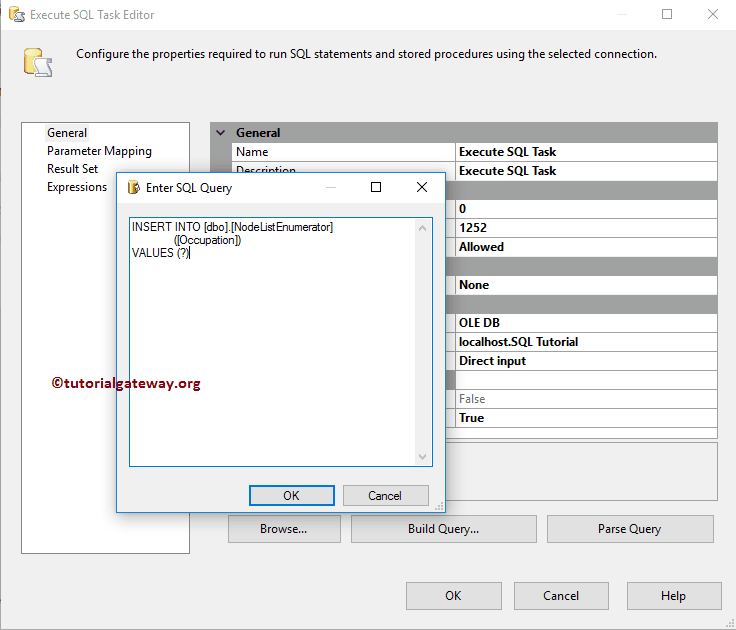Select the Allowed property value
This screenshot has width=736, height=630.
(586, 247)
